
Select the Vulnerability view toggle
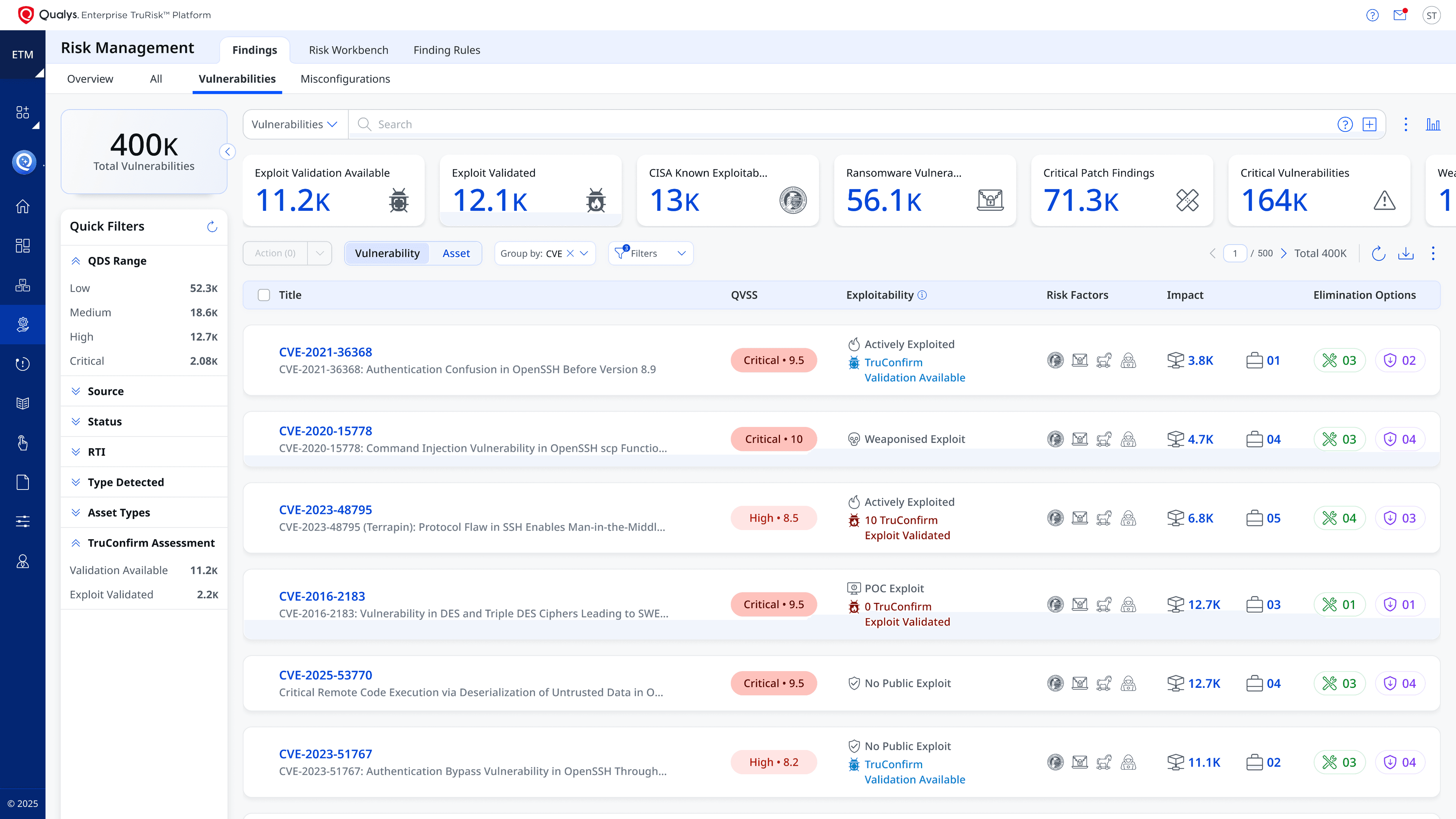coord(387,253)
